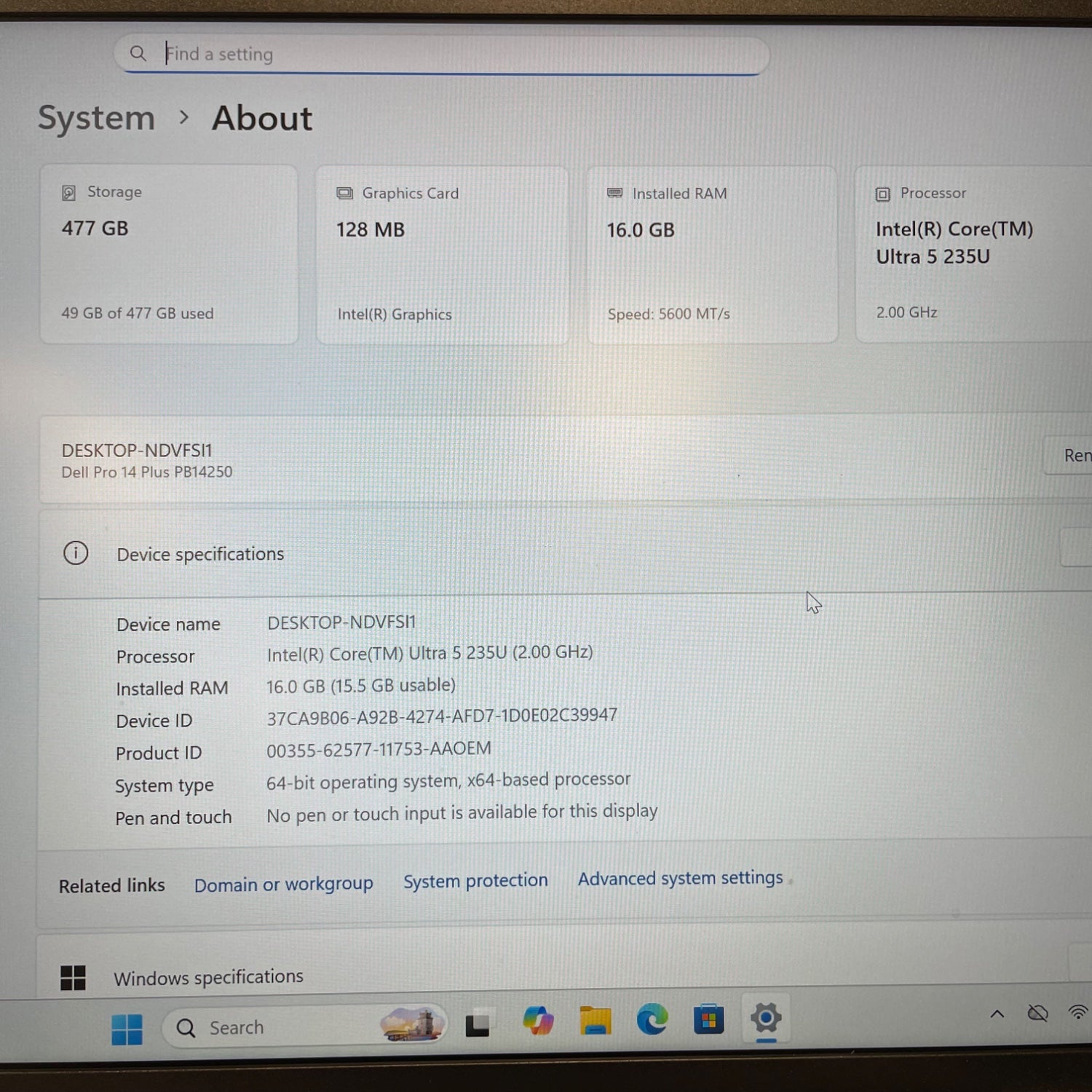Viewport: 1092px width, 1092px height.
Task: Click the Wi-Fi icon in the system tray
Action: [1079, 1013]
